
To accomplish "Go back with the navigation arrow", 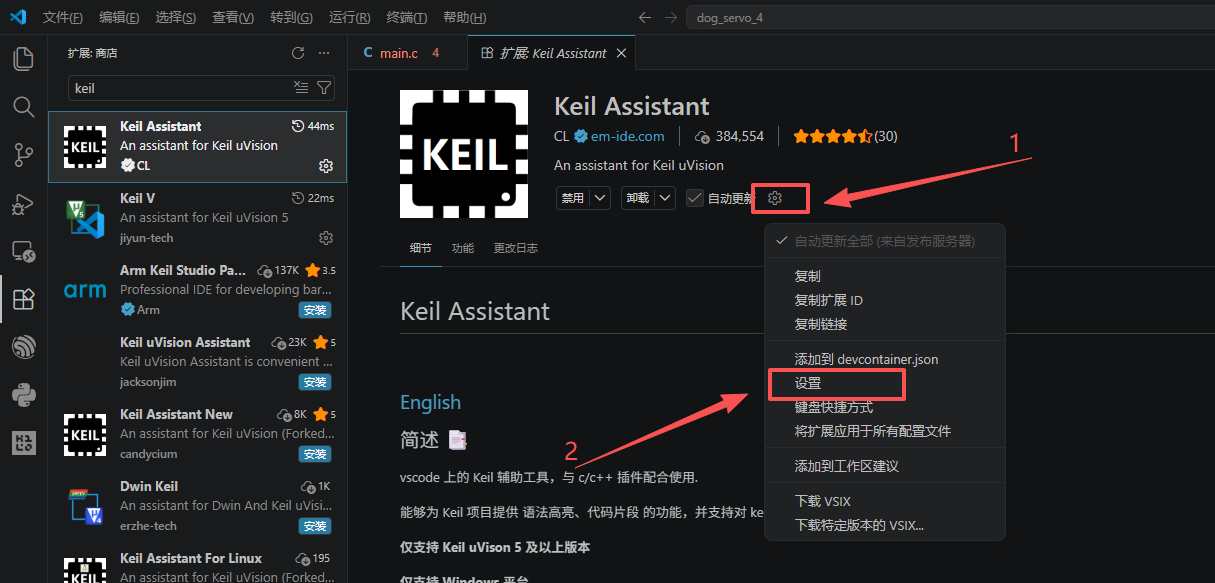I will pos(645,17).
